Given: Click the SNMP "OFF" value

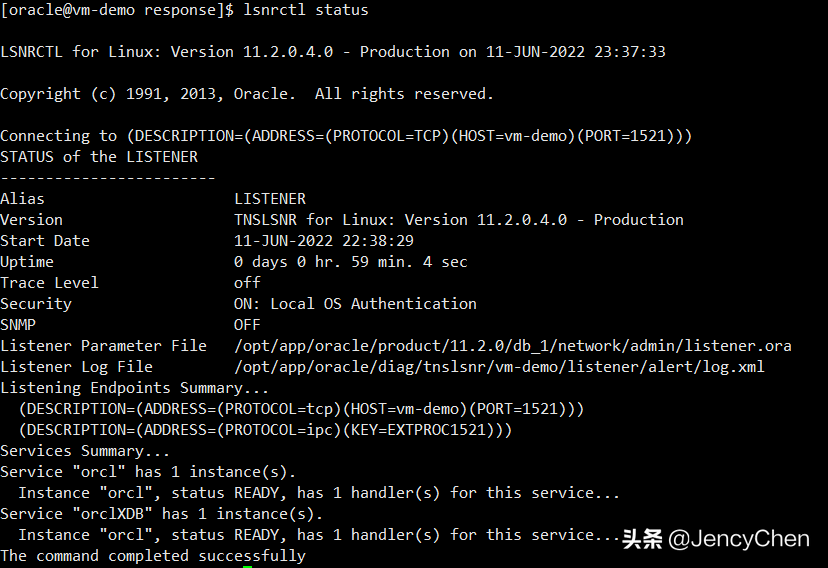Looking at the screenshot, I should (x=247, y=325).
